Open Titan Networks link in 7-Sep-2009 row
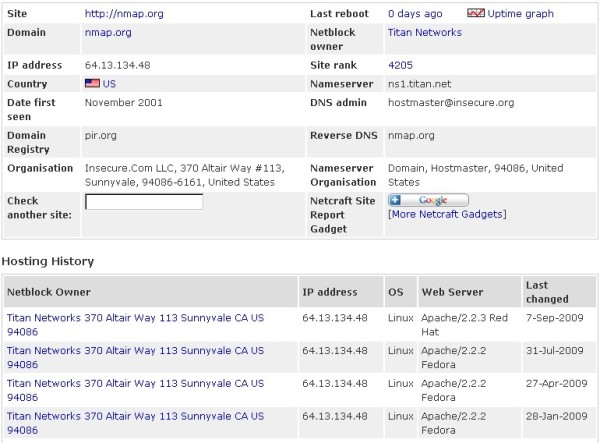 click(135, 325)
